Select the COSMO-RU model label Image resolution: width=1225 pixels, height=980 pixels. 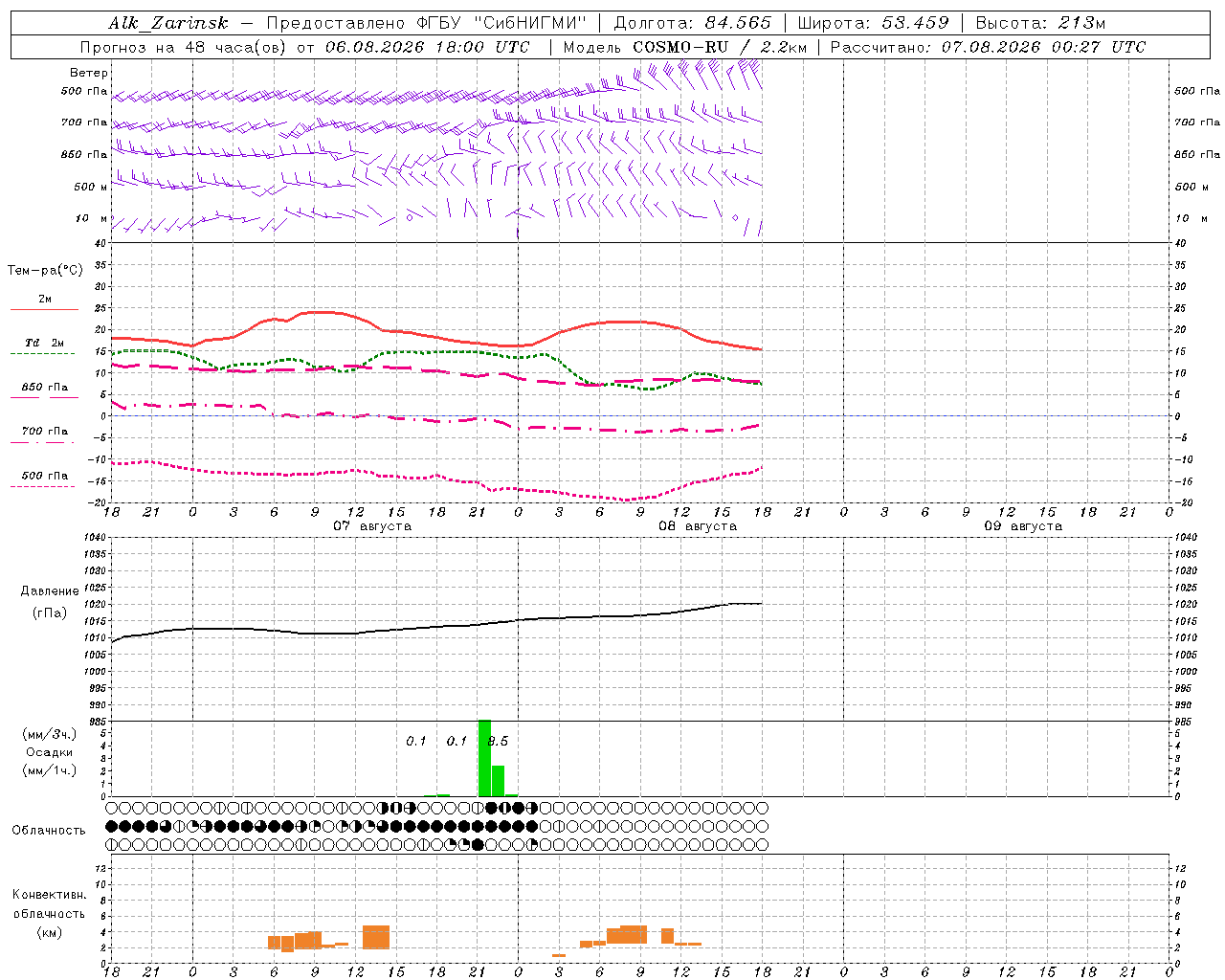pyautogui.click(x=680, y=46)
